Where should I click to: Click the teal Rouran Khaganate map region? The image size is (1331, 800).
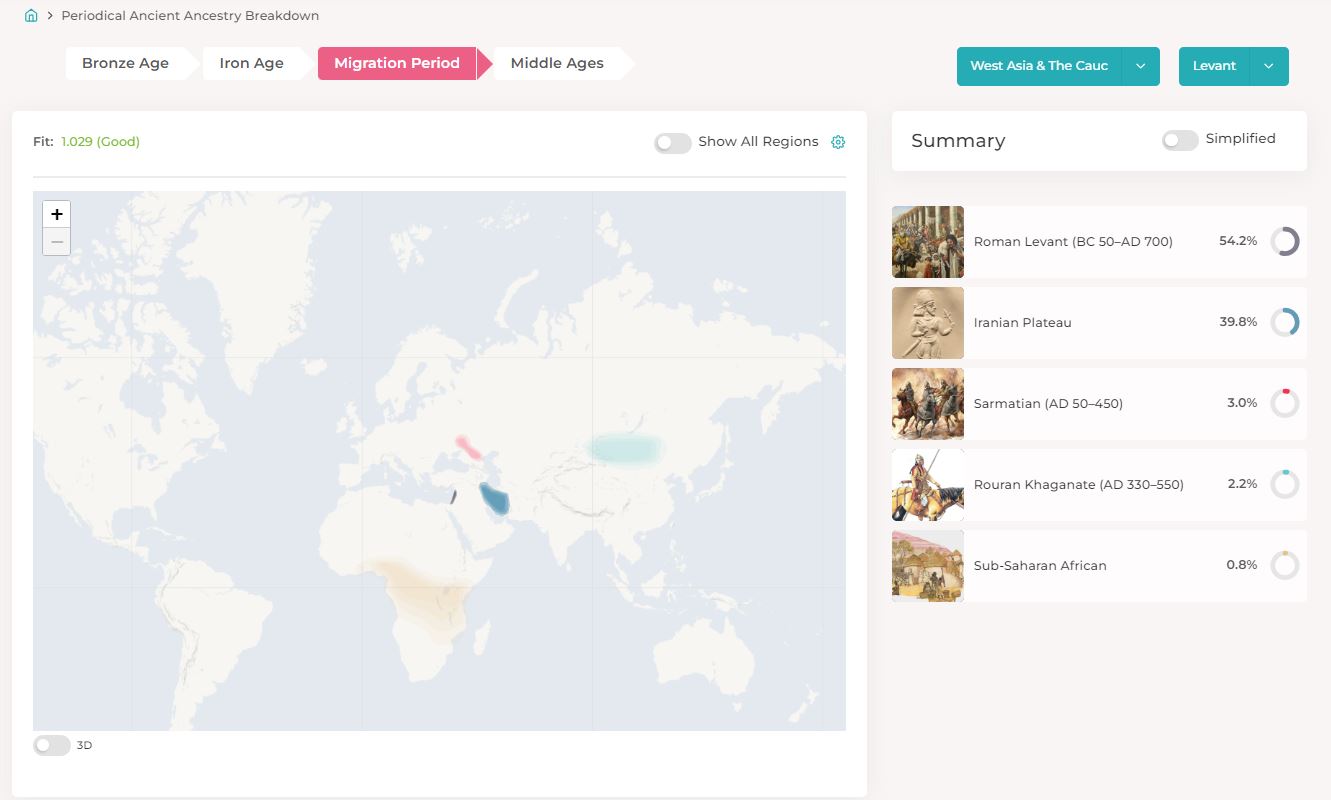pyautogui.click(x=626, y=449)
